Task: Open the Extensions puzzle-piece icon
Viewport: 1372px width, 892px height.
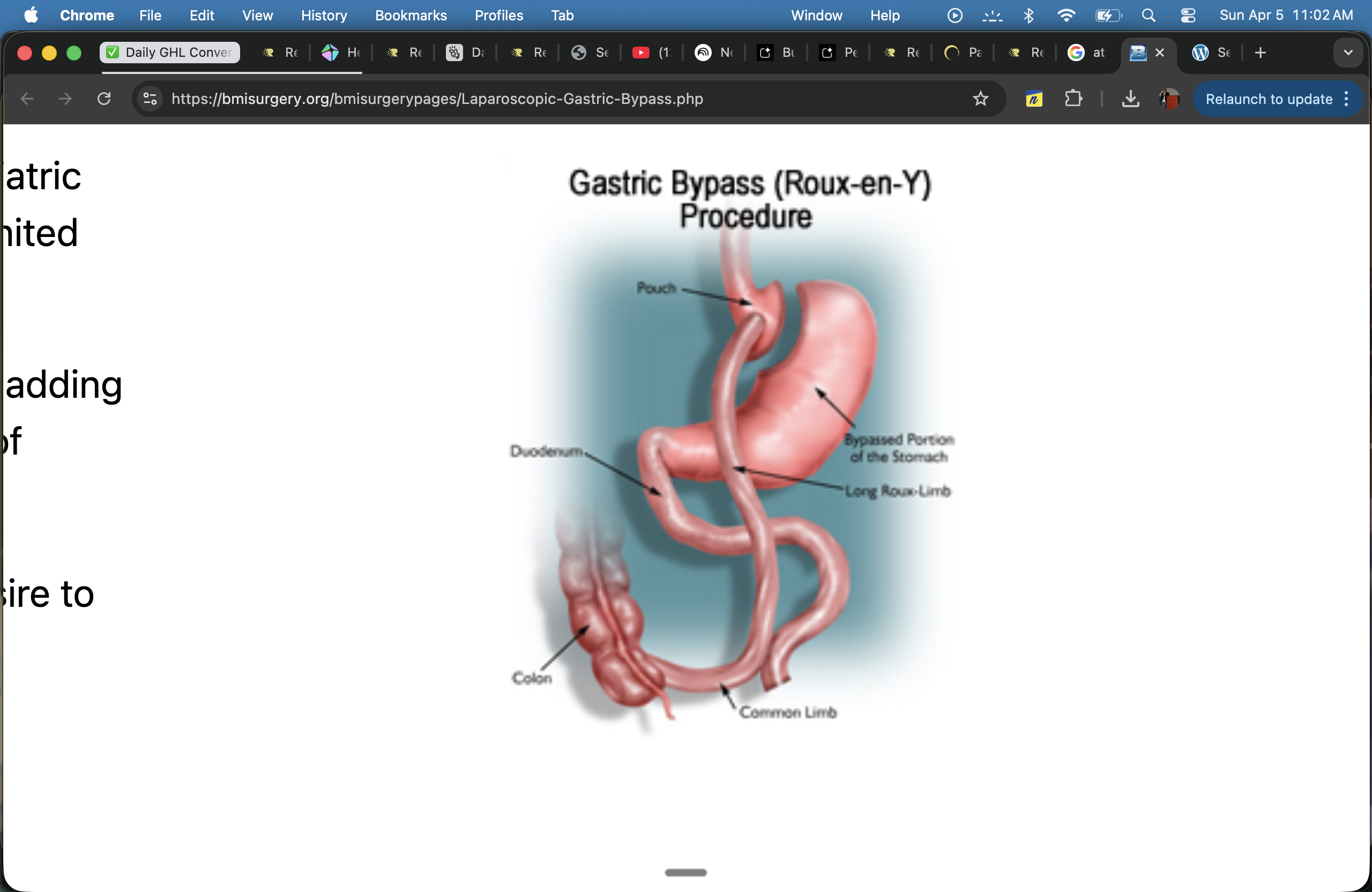Action: pos(1073,99)
